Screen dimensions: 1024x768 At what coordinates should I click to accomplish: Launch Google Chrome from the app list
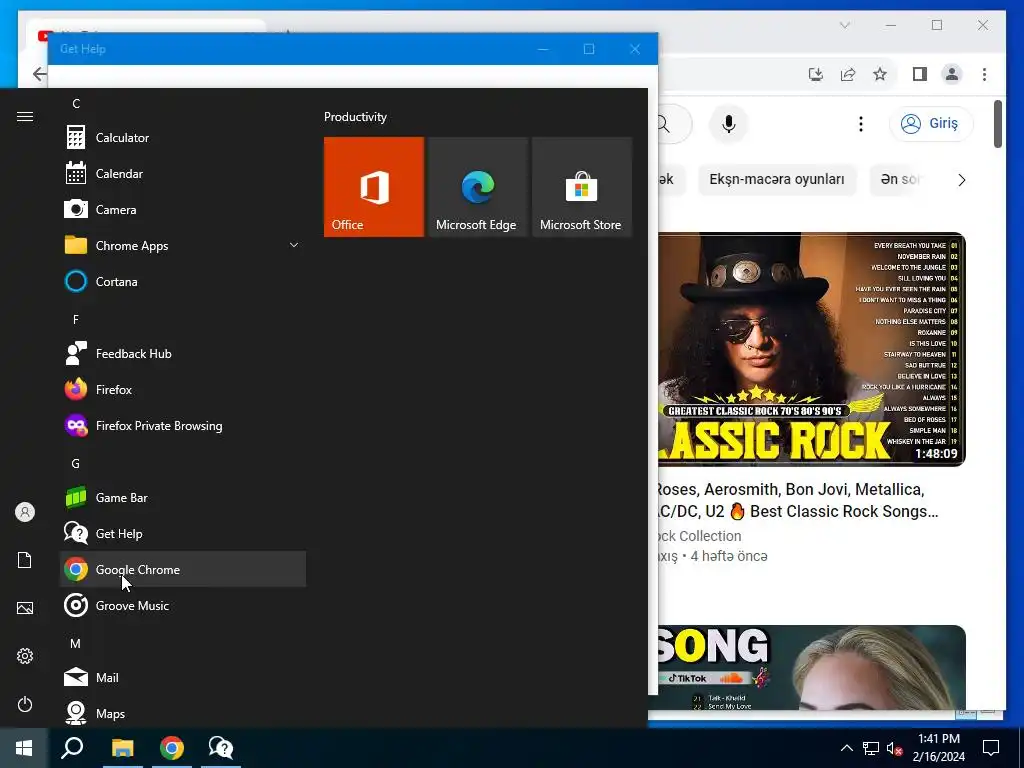[x=183, y=569]
